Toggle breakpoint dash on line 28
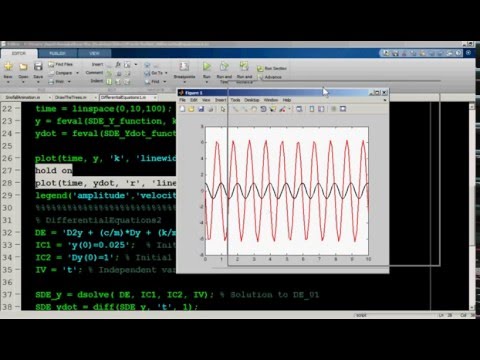Screen dimensions: 480x360 click(17, 183)
